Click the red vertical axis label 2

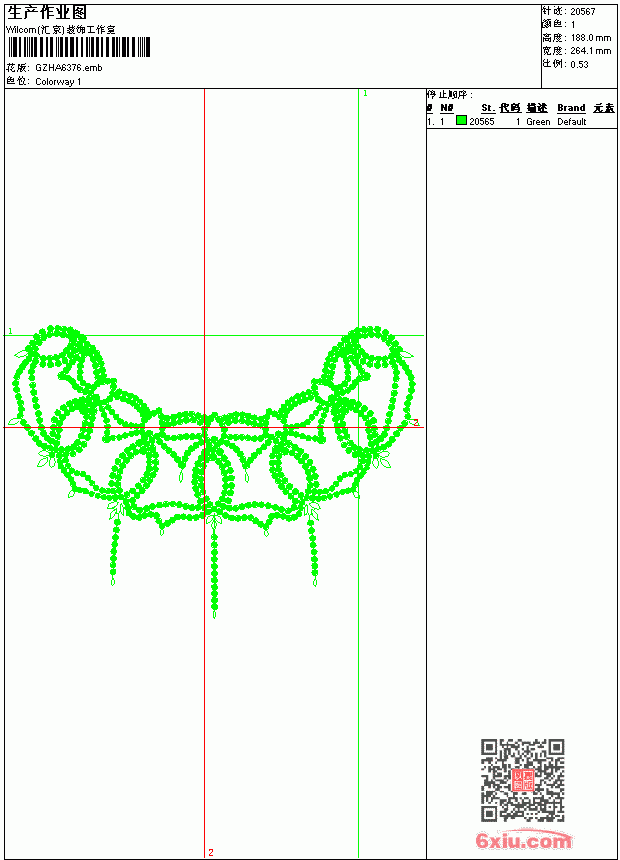[x=211, y=852]
